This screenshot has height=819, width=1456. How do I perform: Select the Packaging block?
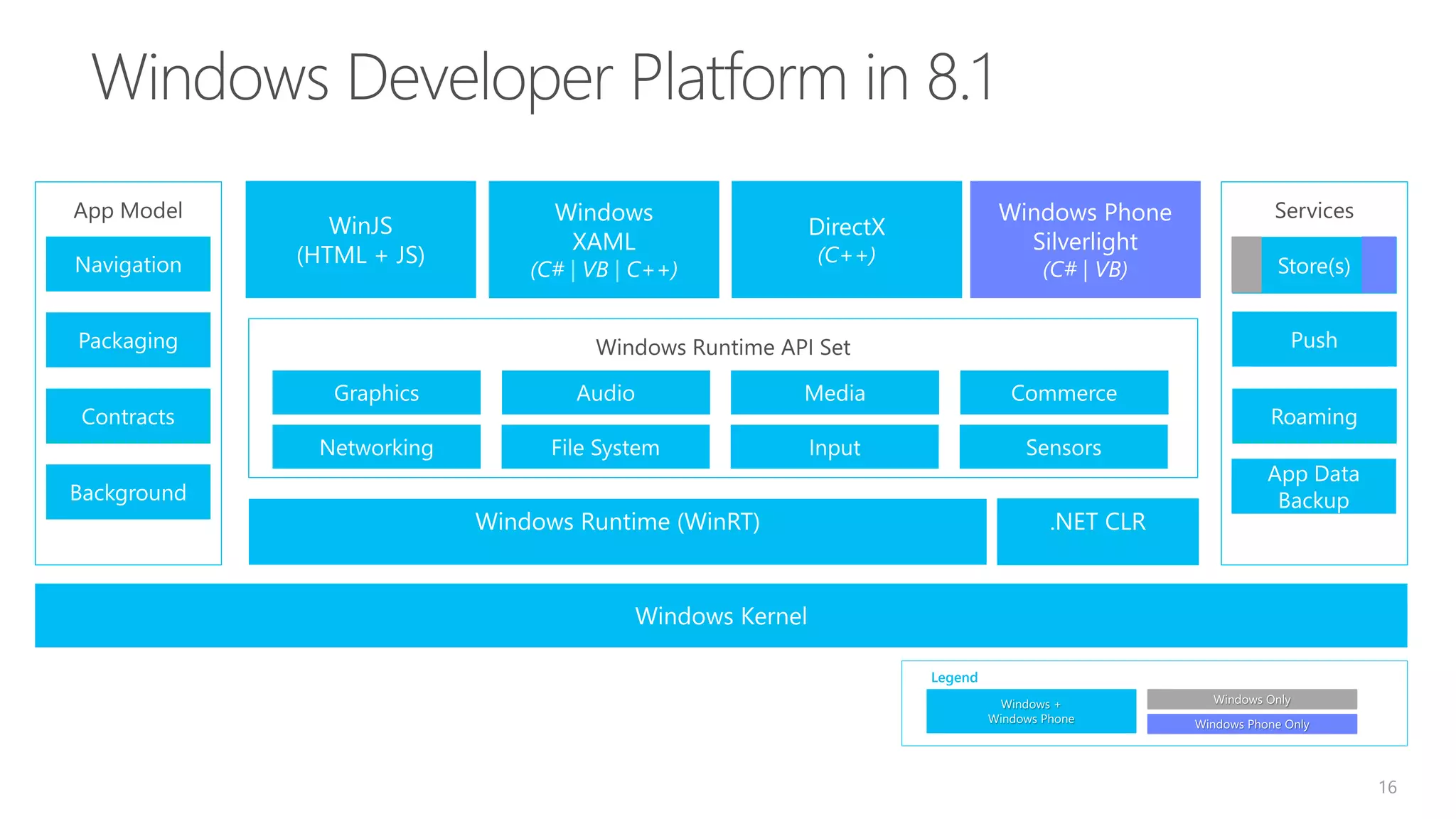pos(128,340)
